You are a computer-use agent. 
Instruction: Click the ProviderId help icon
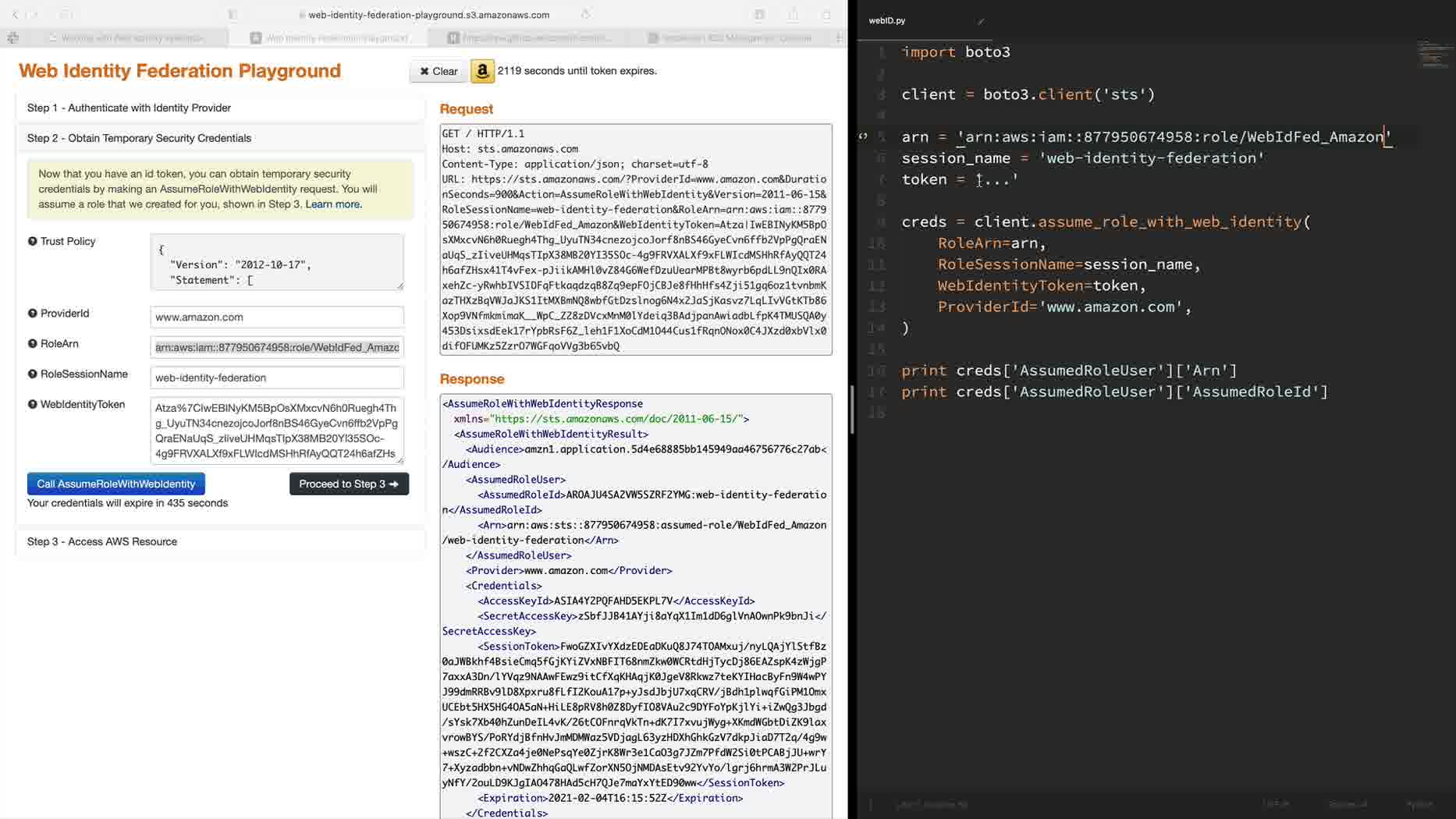click(33, 314)
